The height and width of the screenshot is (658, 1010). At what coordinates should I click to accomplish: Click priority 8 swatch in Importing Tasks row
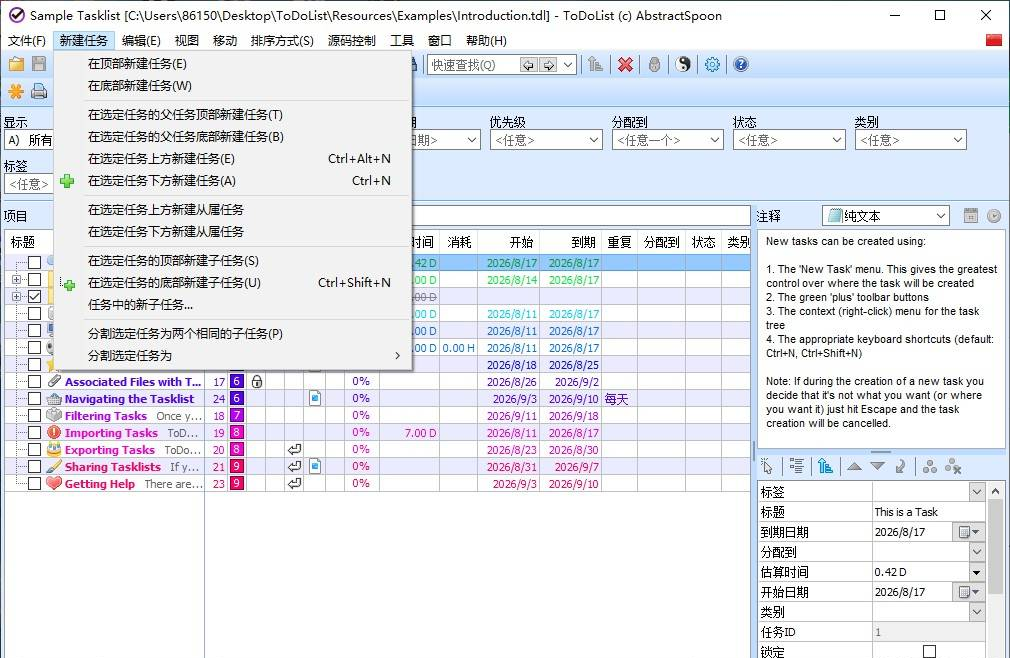[237, 433]
